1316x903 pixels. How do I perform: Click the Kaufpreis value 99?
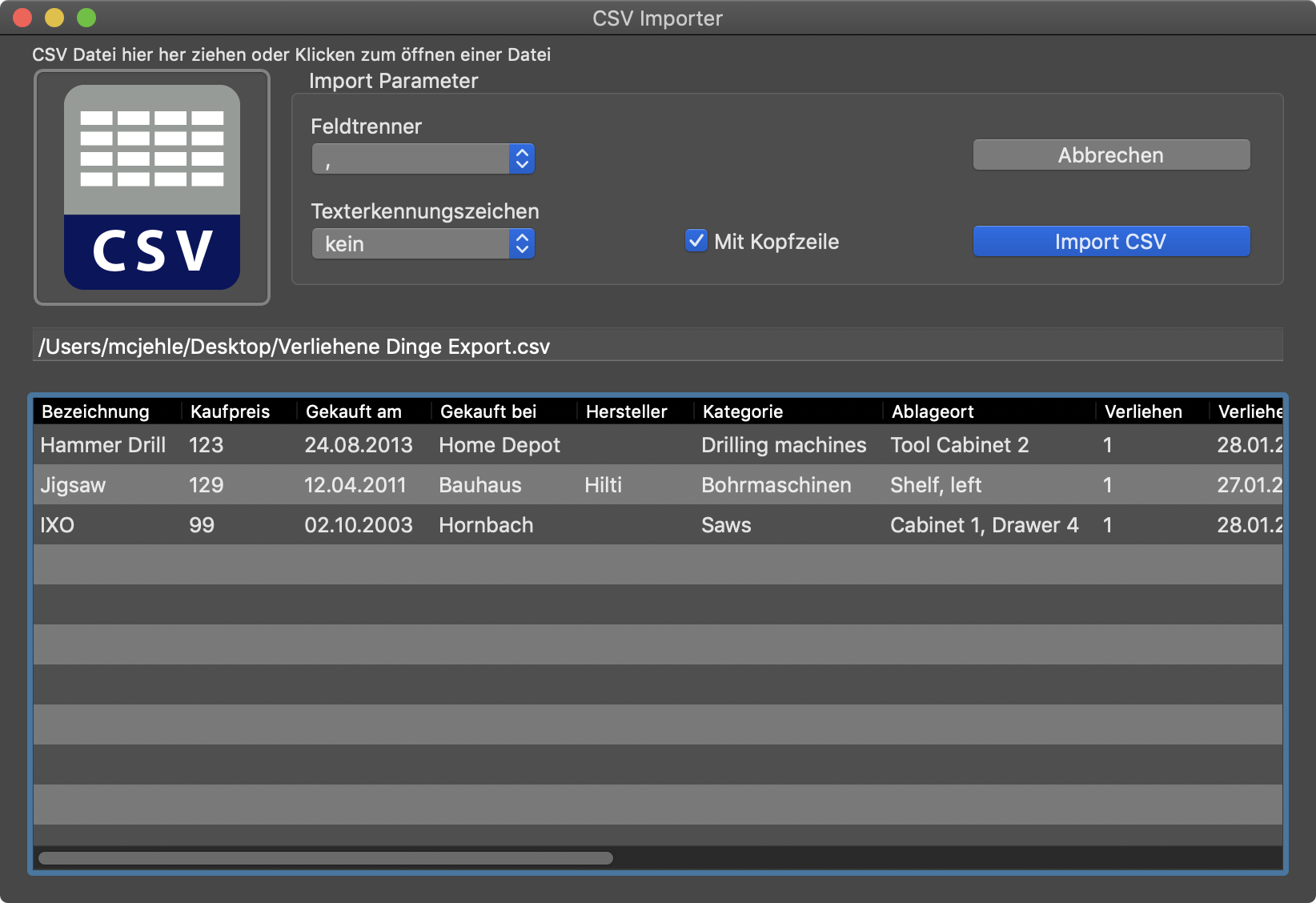202,525
